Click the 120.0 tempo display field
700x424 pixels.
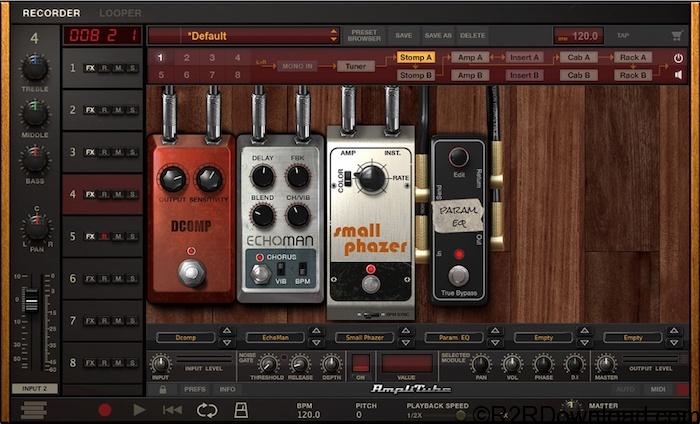[x=579, y=36]
